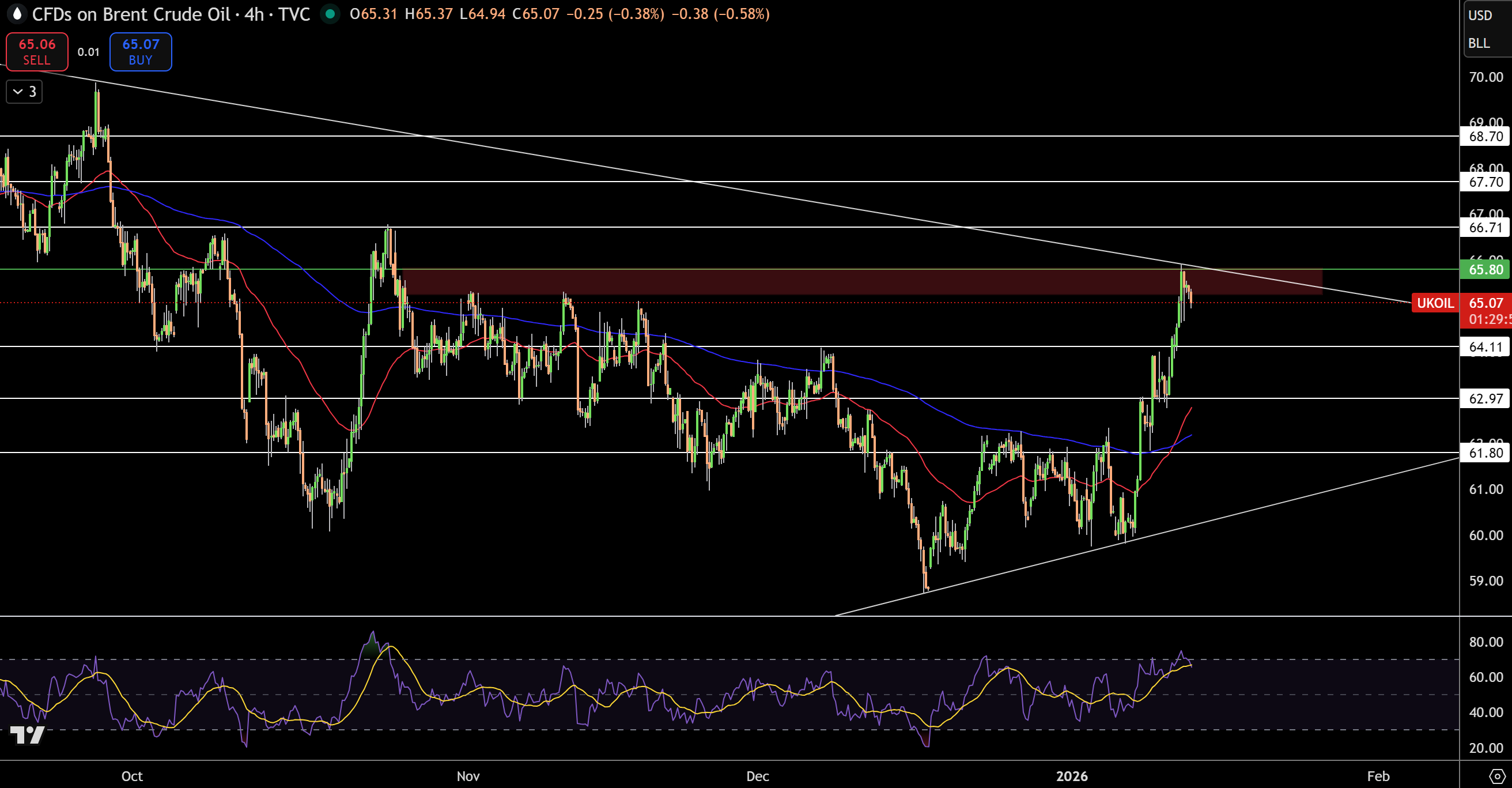Click the Nov label on time axis
1512x788 pixels.
468,776
